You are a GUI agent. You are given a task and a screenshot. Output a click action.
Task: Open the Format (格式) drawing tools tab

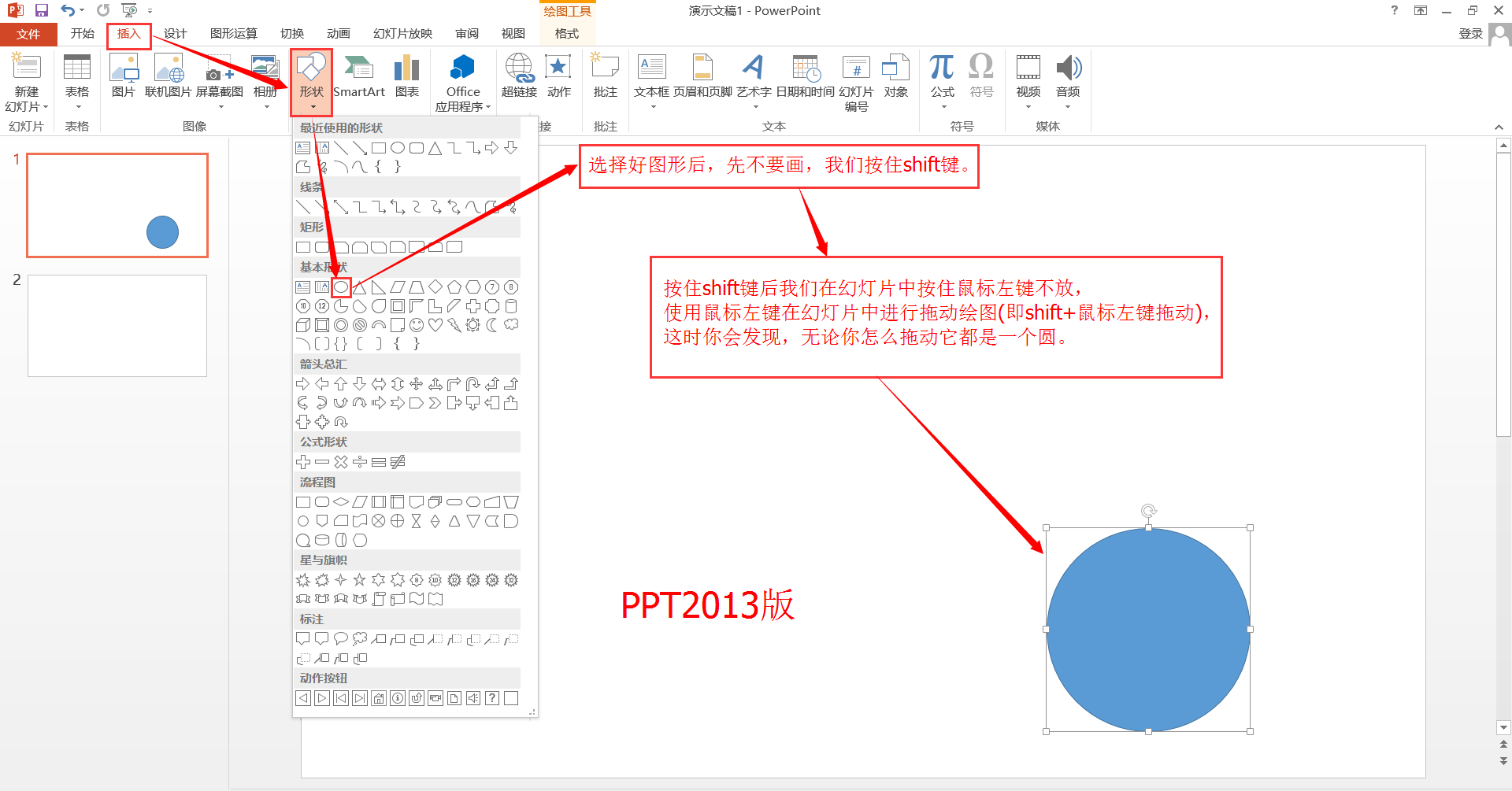(x=567, y=34)
